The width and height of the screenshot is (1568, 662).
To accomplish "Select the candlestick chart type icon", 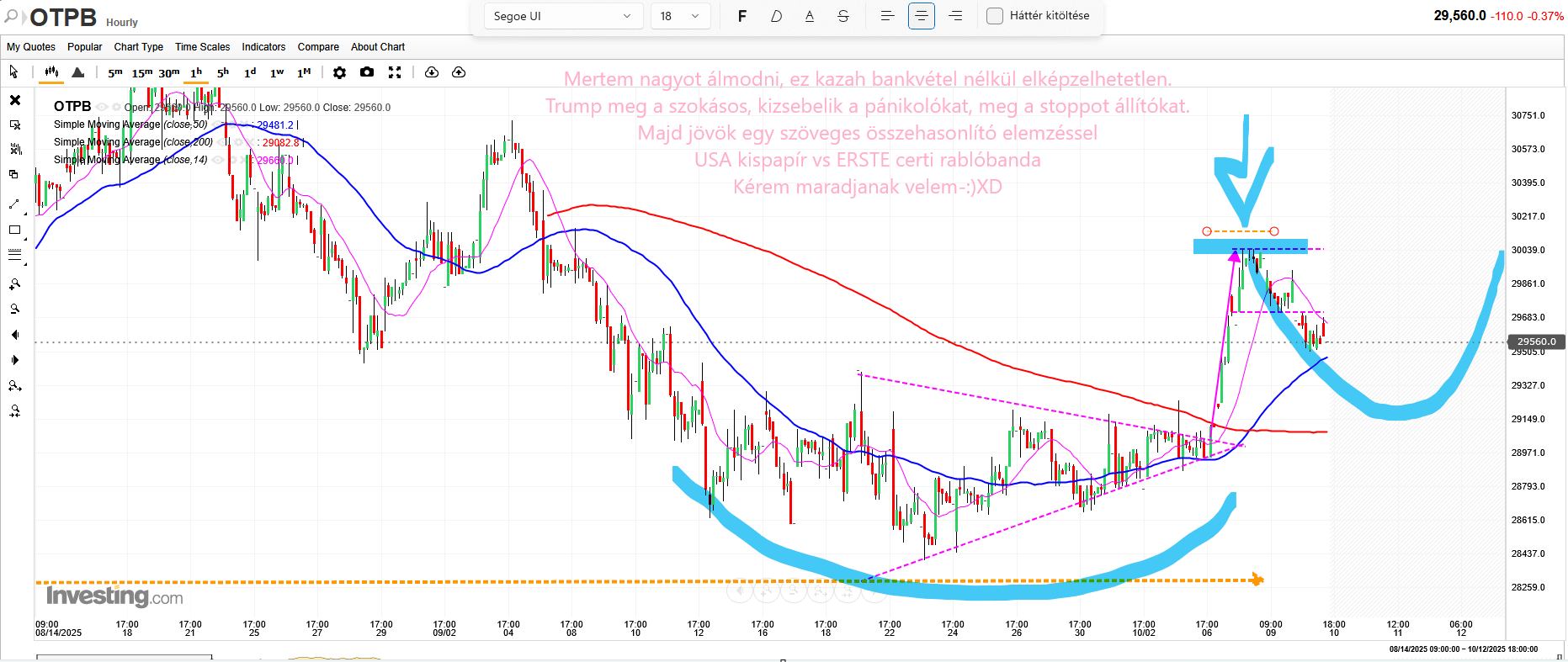I will click(x=51, y=72).
